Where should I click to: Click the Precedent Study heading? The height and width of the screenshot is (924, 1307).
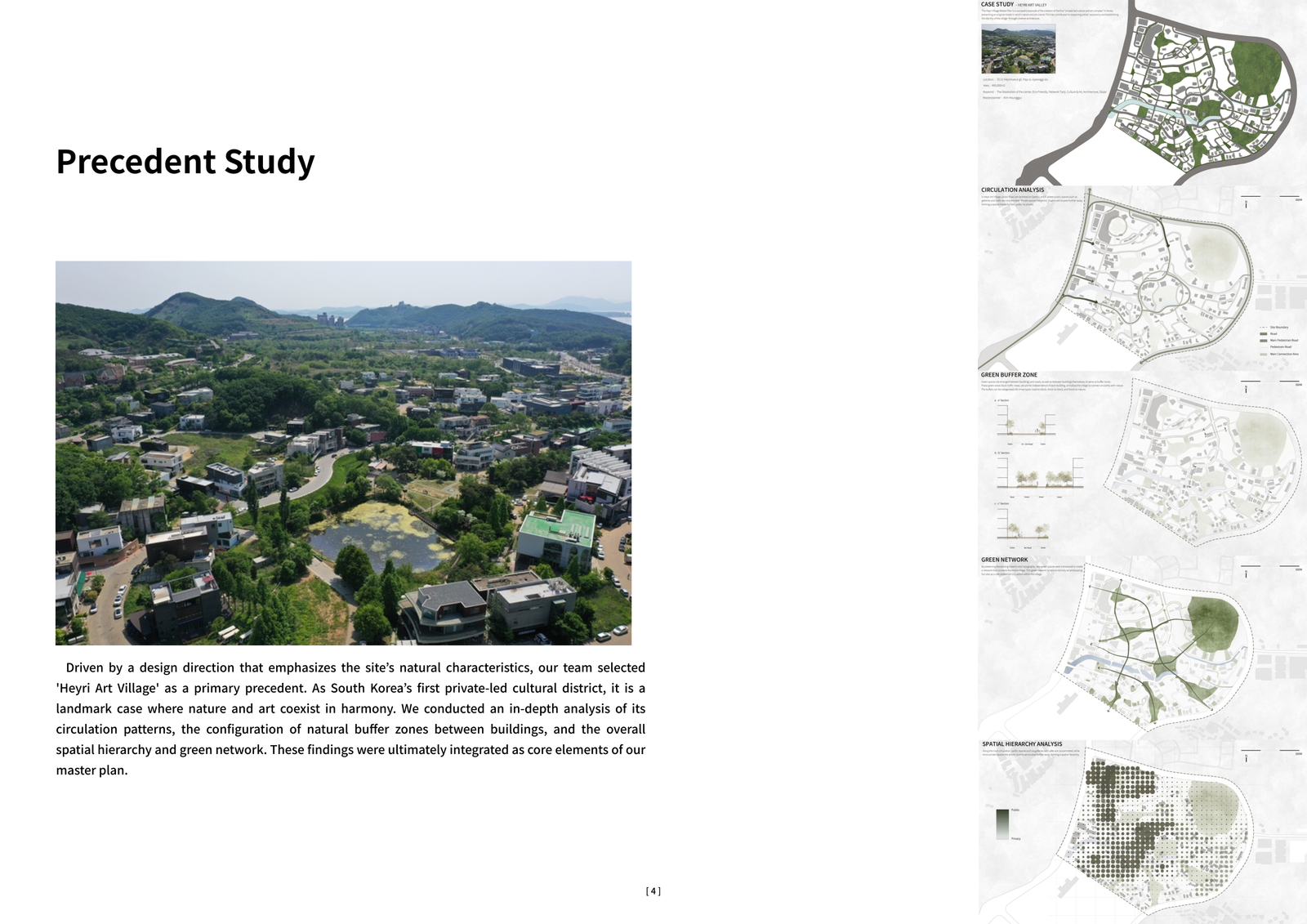pos(185,162)
